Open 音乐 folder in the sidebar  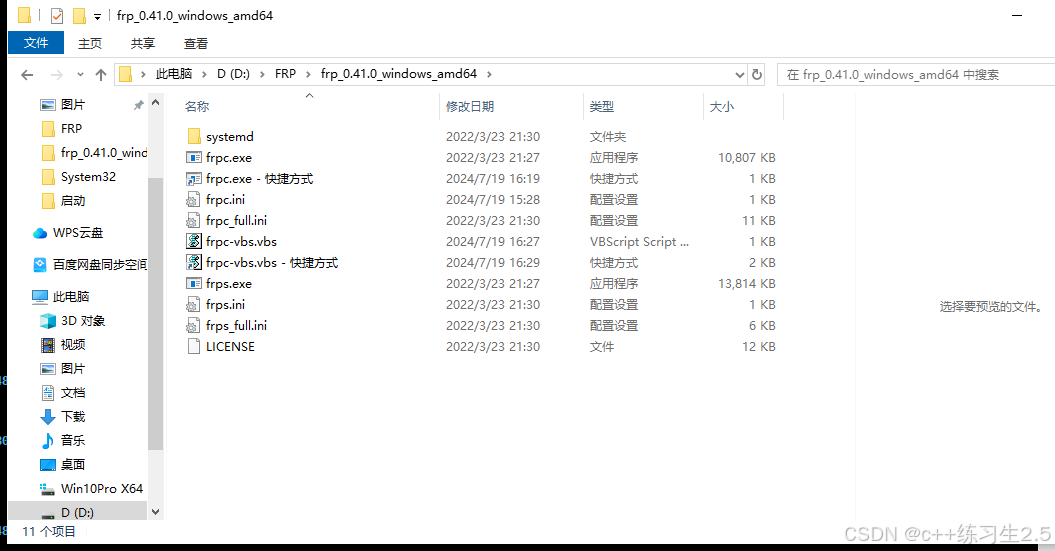(63, 441)
